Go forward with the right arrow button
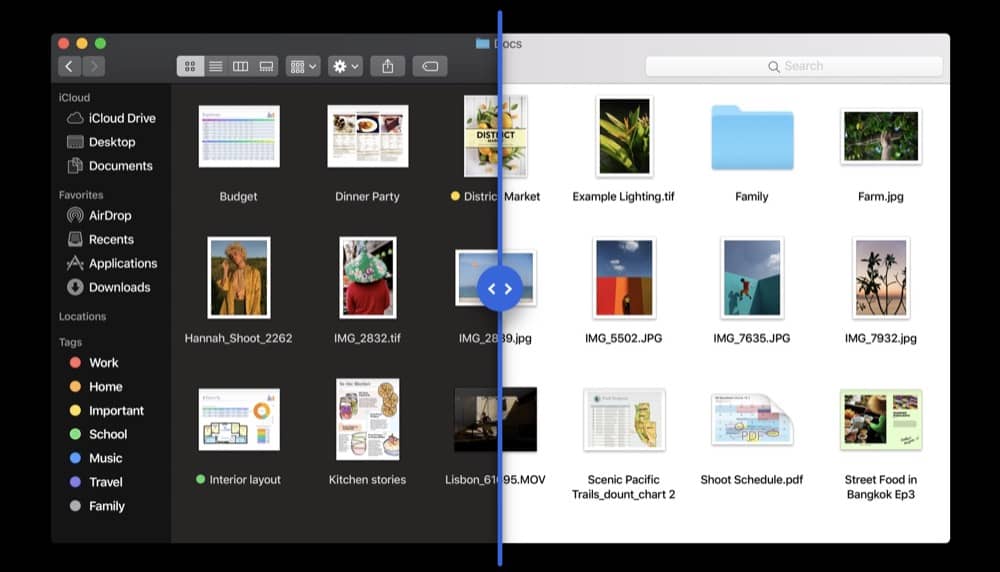Screen dimensions: 1000x572 pos(94,66)
